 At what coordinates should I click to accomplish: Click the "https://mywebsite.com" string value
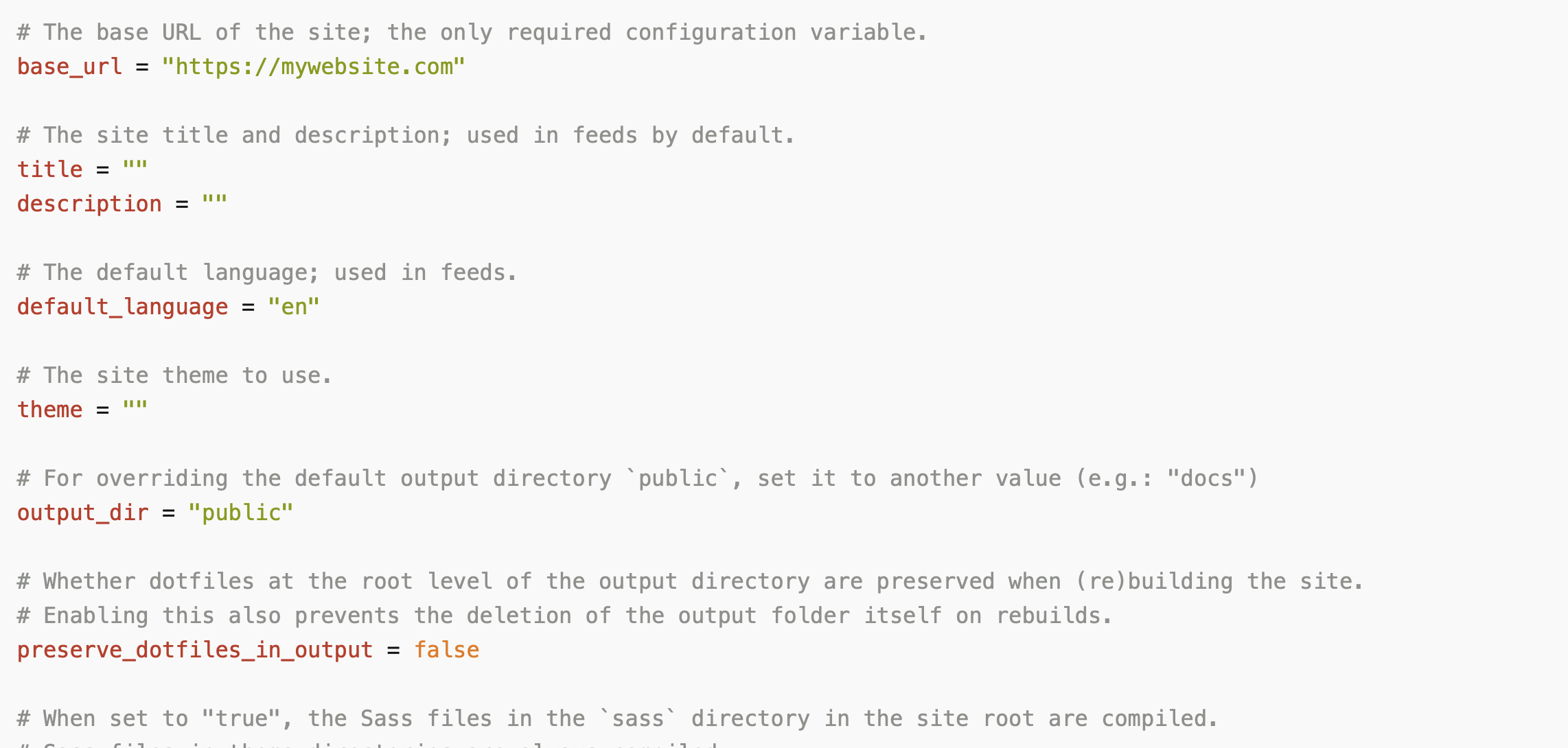[313, 67]
